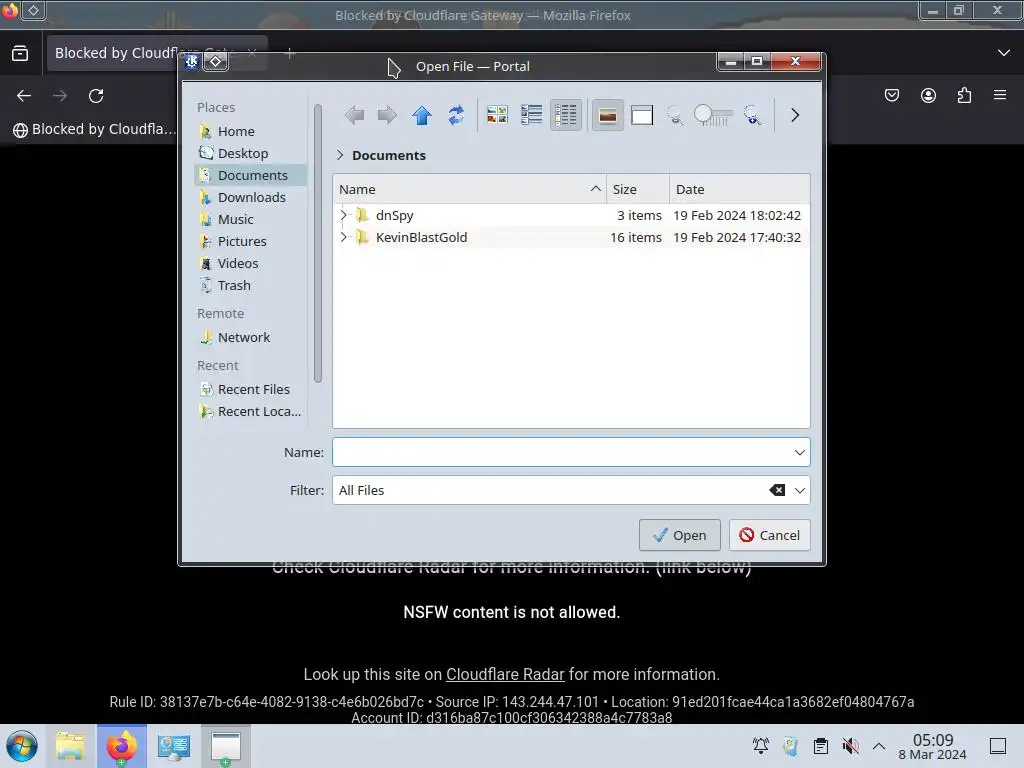Switch to Compact list view
1024x768 pixels.
click(x=532, y=116)
